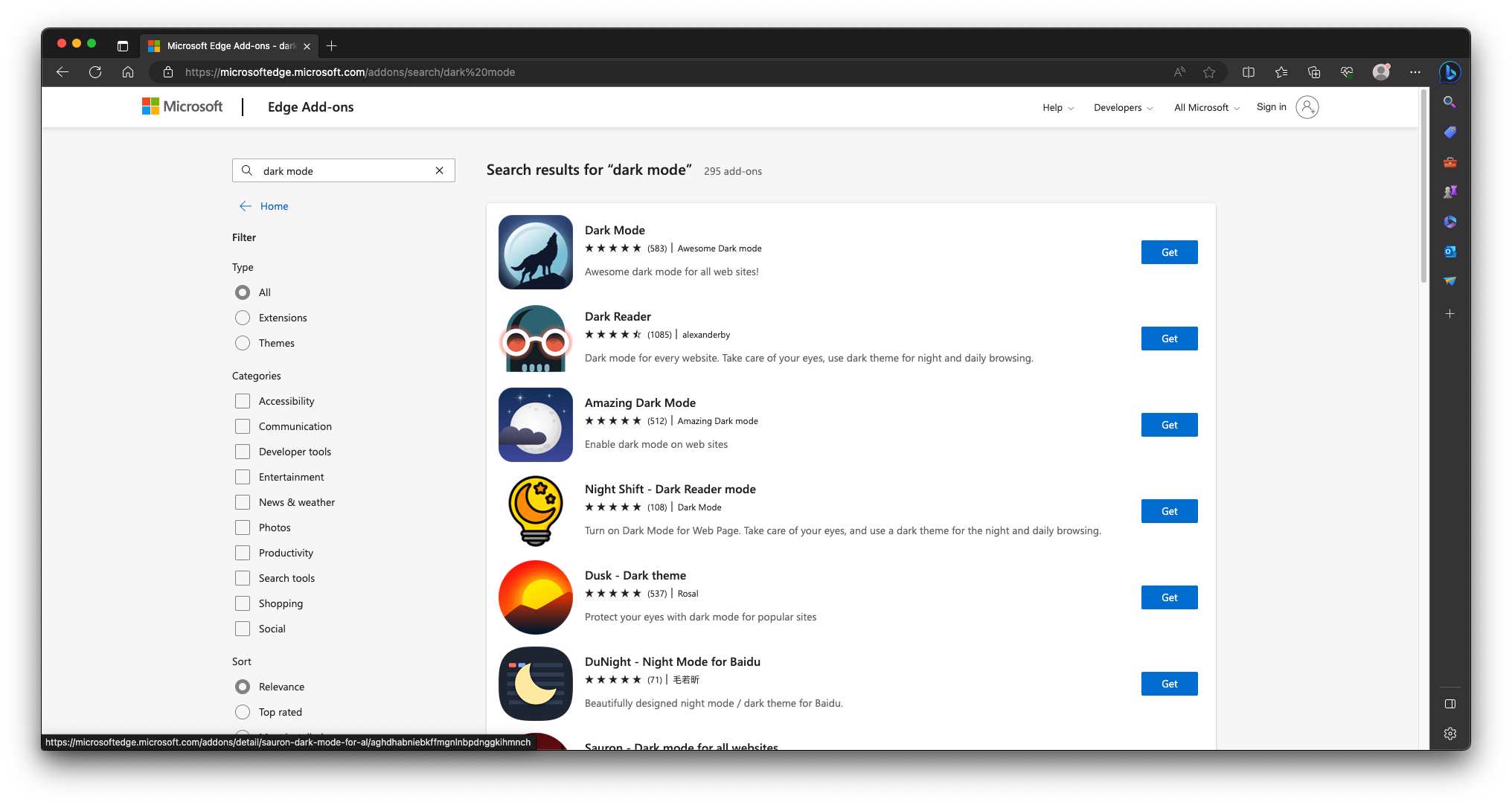The image size is (1512, 805).
Task: Get the Dusk - Dark theme extension
Action: [x=1169, y=597]
